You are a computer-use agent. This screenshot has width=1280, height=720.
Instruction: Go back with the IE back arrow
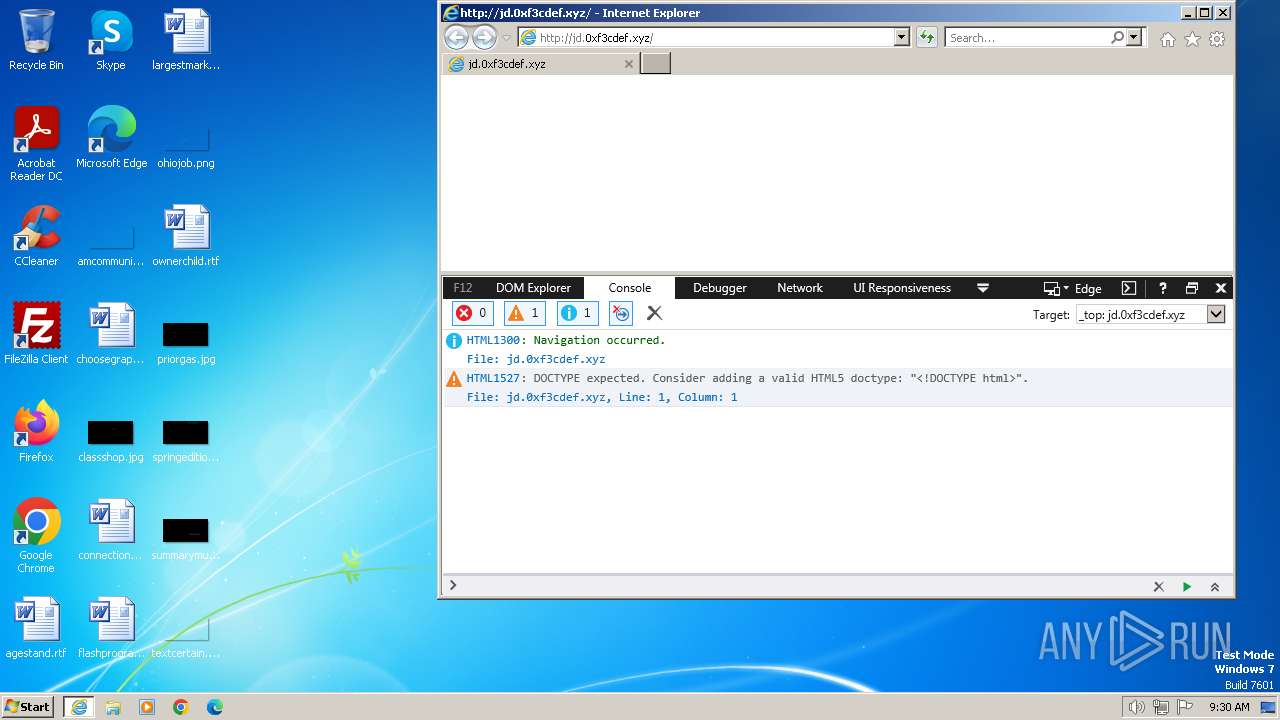coord(456,38)
